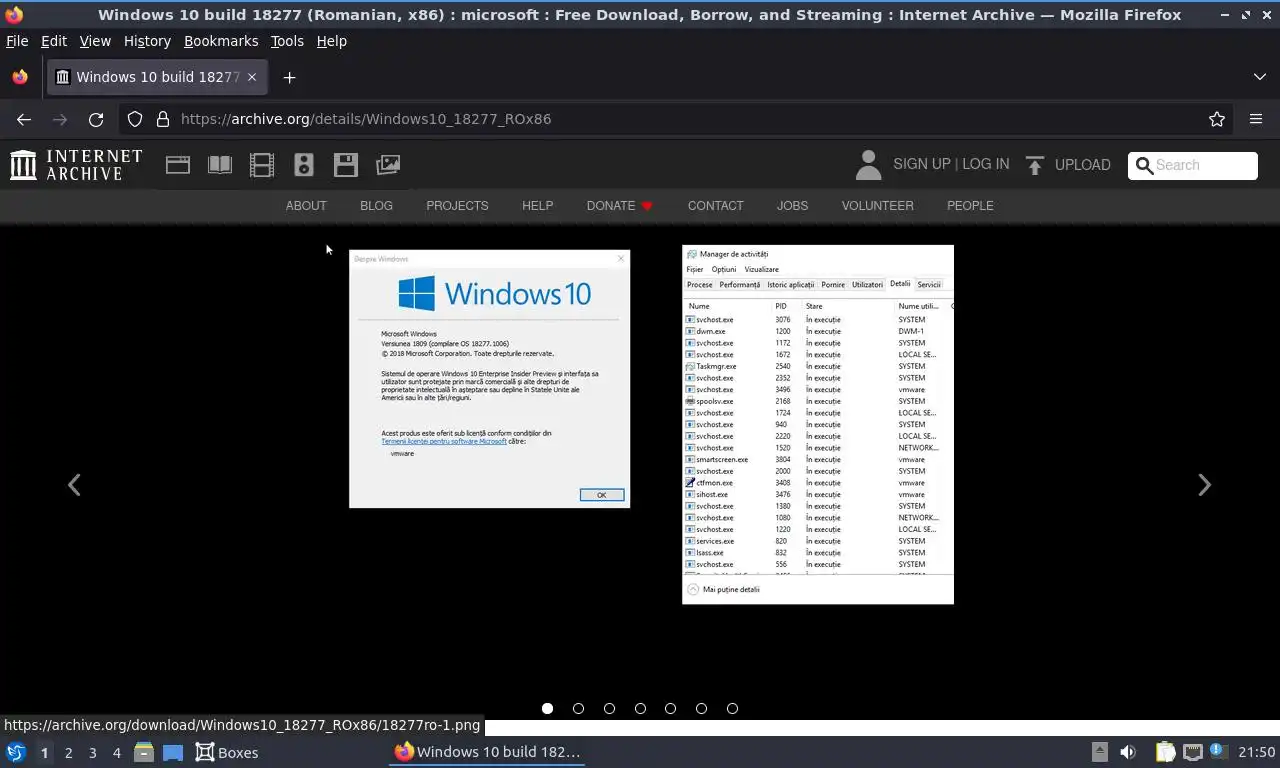The image size is (1280, 768).
Task: Open the Task Manager screenshot thumbnail
Action: coord(818,424)
